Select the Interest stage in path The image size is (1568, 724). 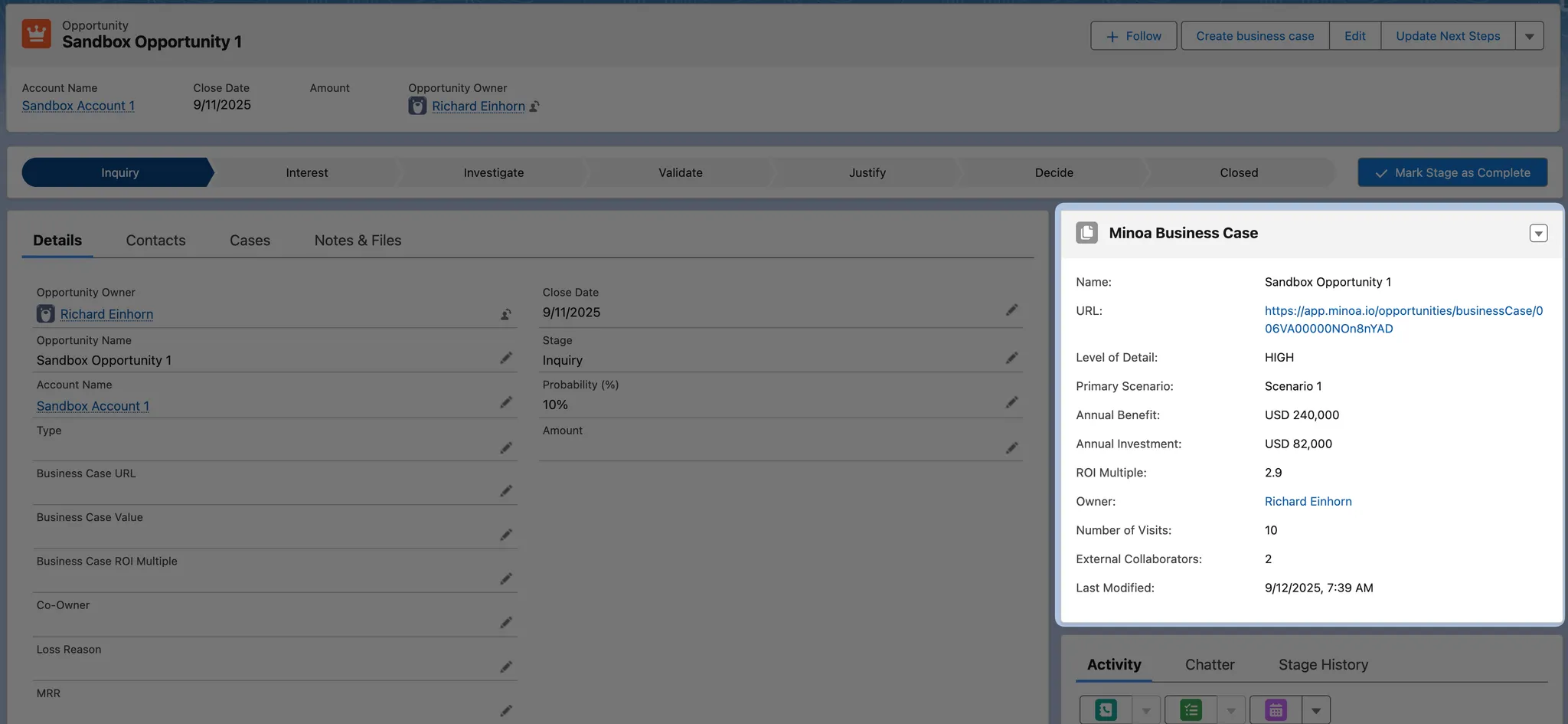307,172
